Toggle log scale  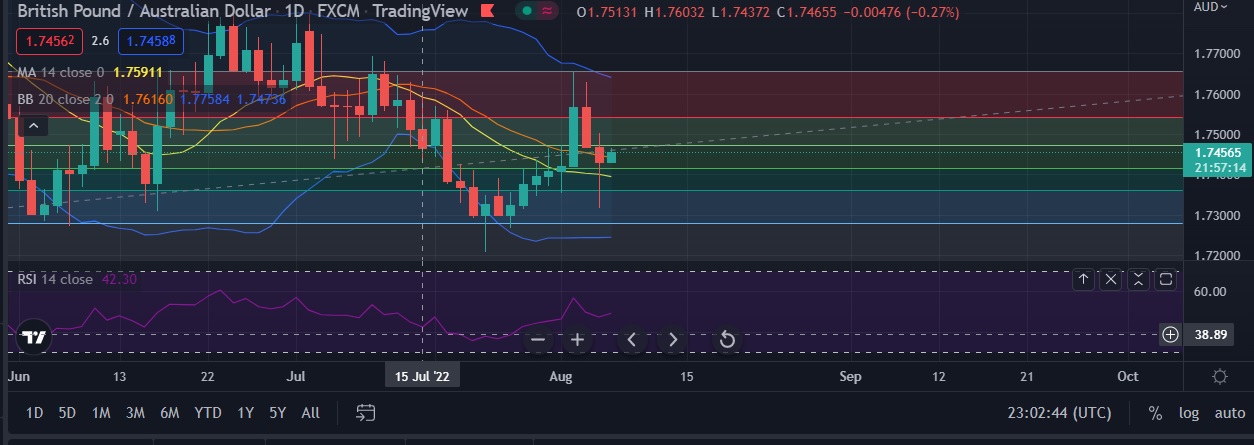pyautogui.click(x=1189, y=413)
